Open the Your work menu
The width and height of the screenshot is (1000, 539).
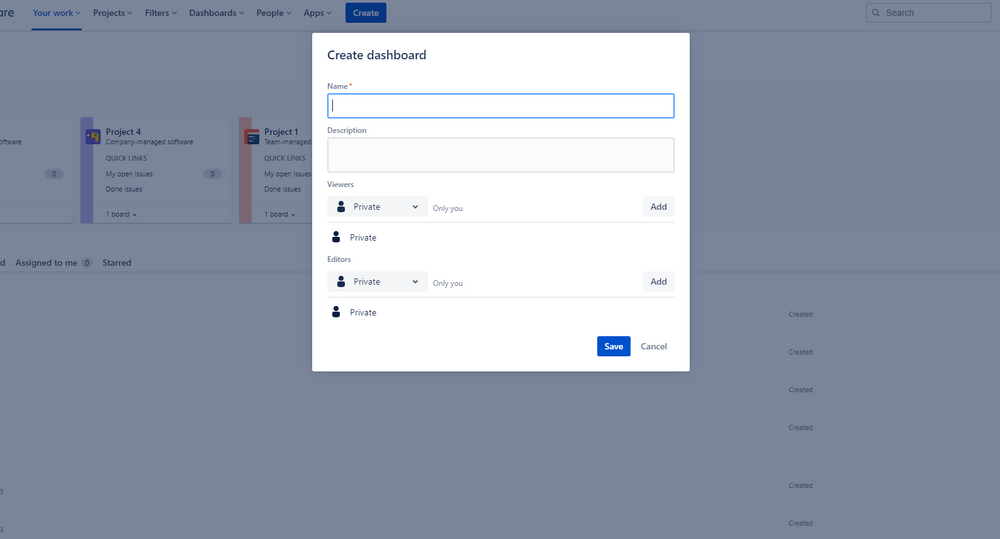(x=57, y=13)
